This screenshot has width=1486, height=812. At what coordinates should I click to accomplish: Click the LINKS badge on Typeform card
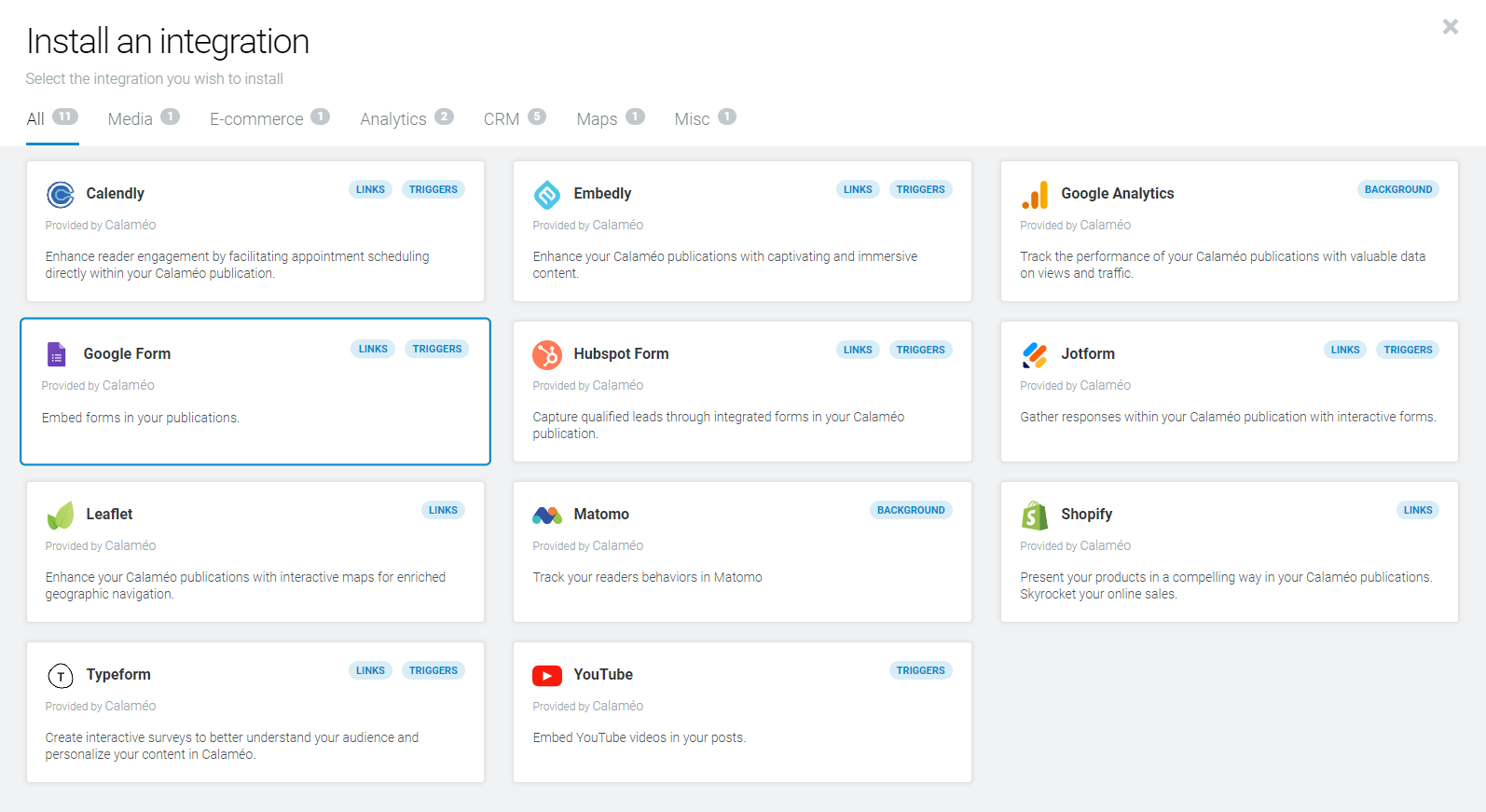point(370,670)
